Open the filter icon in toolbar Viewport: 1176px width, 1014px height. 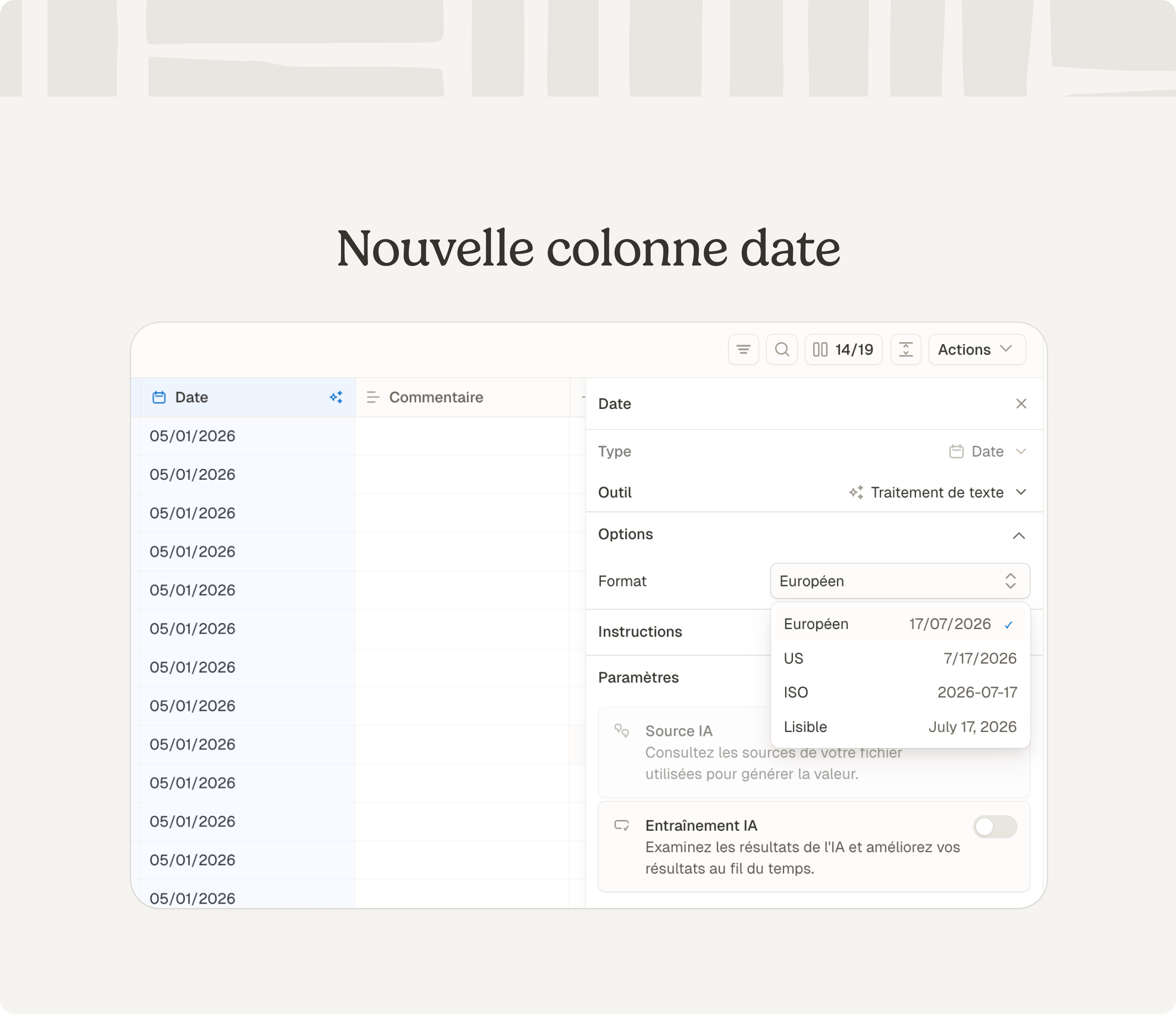(744, 350)
